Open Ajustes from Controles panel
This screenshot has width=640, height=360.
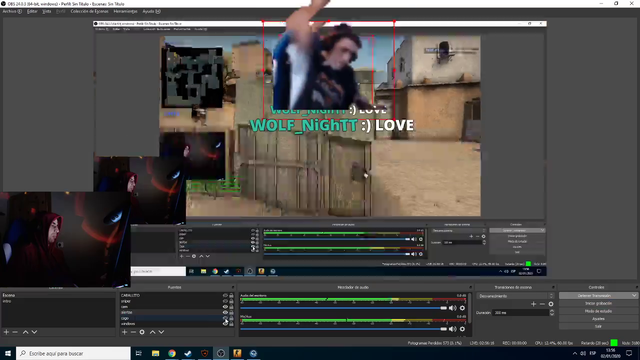pos(598,319)
